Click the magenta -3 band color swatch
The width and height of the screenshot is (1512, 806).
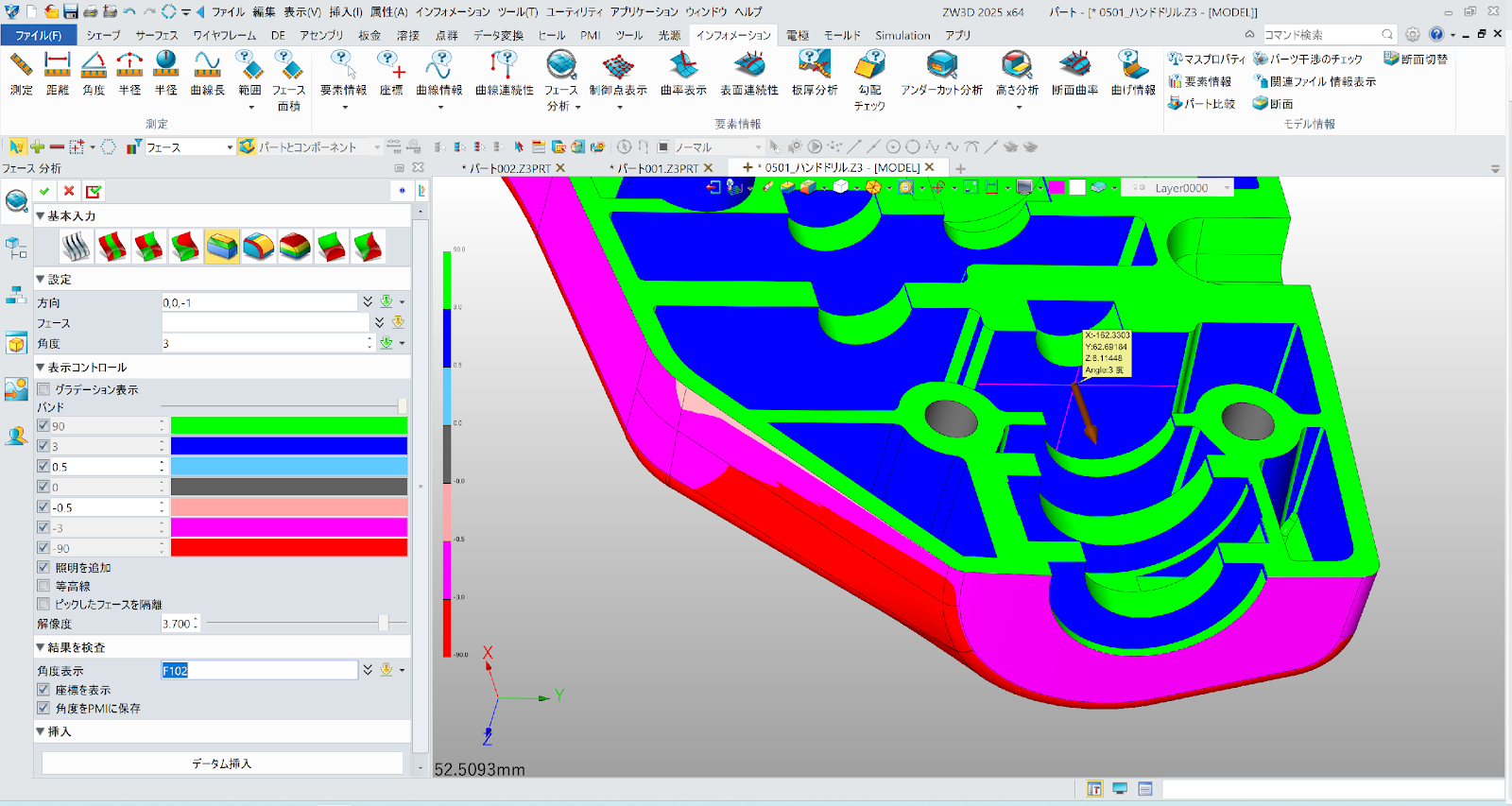click(288, 527)
